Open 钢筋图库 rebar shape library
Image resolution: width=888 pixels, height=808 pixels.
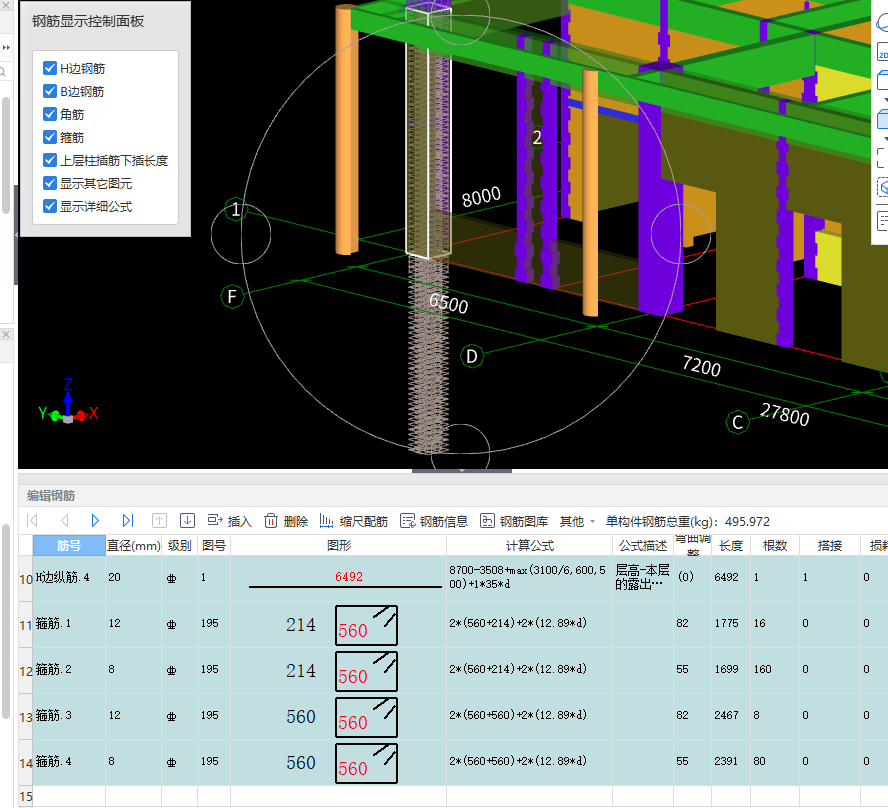click(x=514, y=521)
